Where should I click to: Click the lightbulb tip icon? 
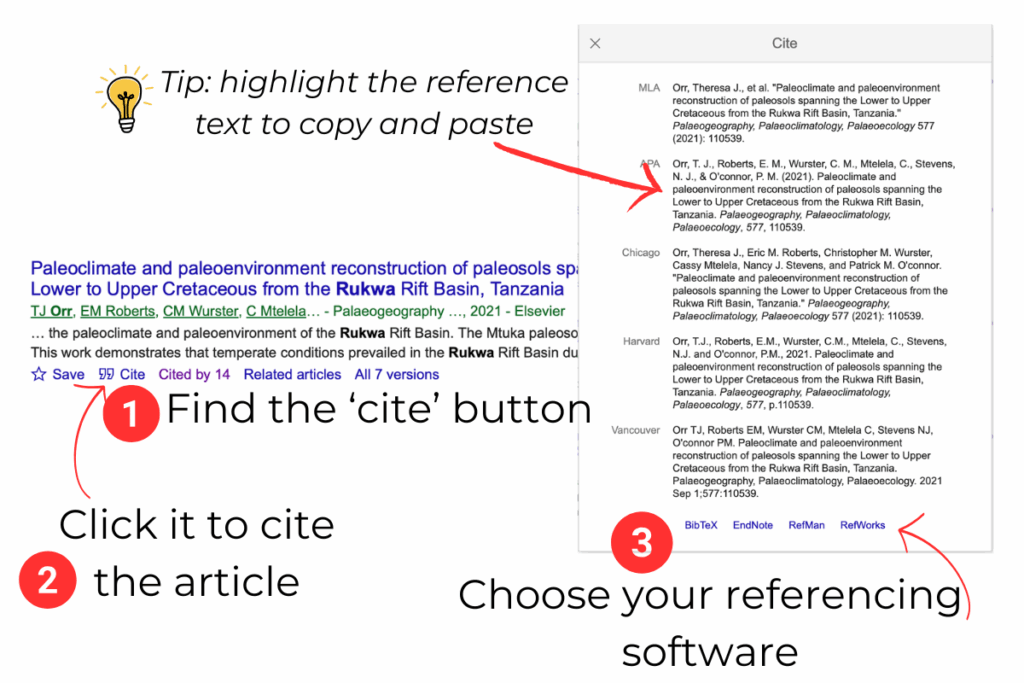pyautogui.click(x=122, y=95)
